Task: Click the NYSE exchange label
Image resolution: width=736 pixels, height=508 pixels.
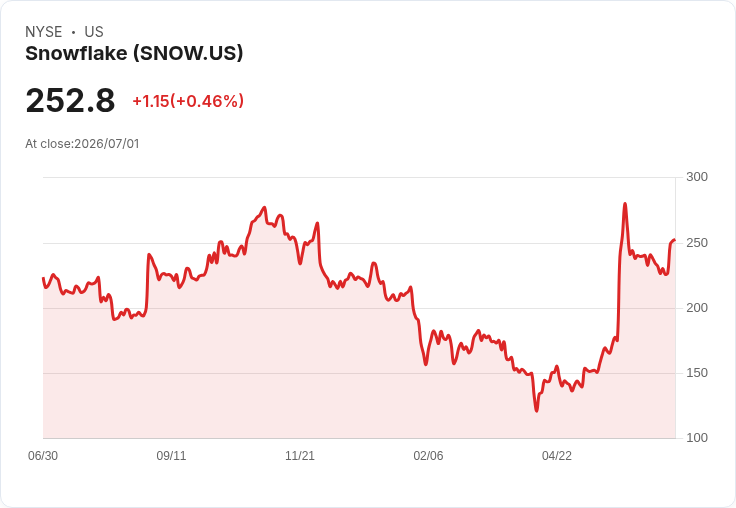Action: pyautogui.click(x=44, y=32)
